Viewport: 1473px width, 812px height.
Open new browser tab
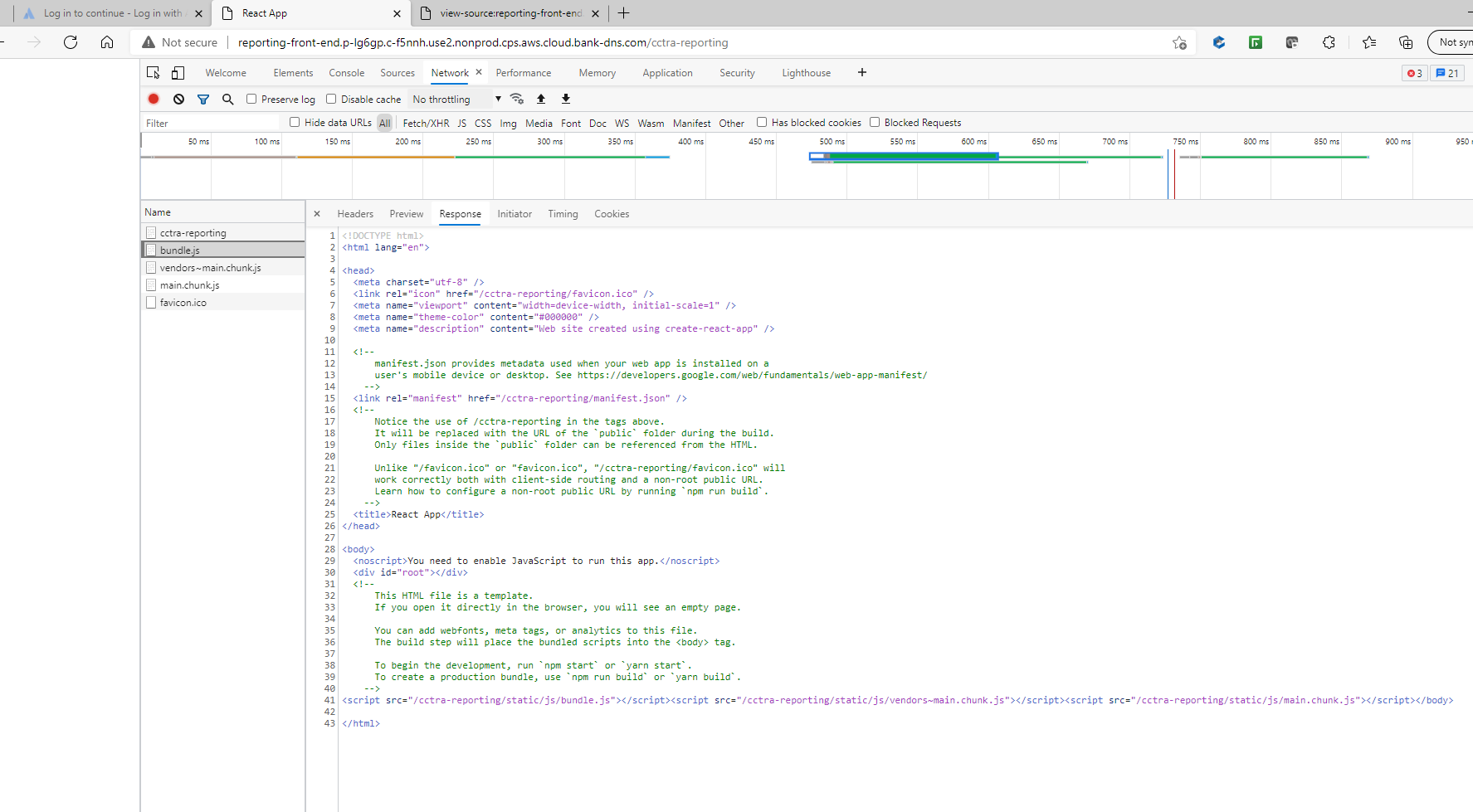(x=624, y=13)
